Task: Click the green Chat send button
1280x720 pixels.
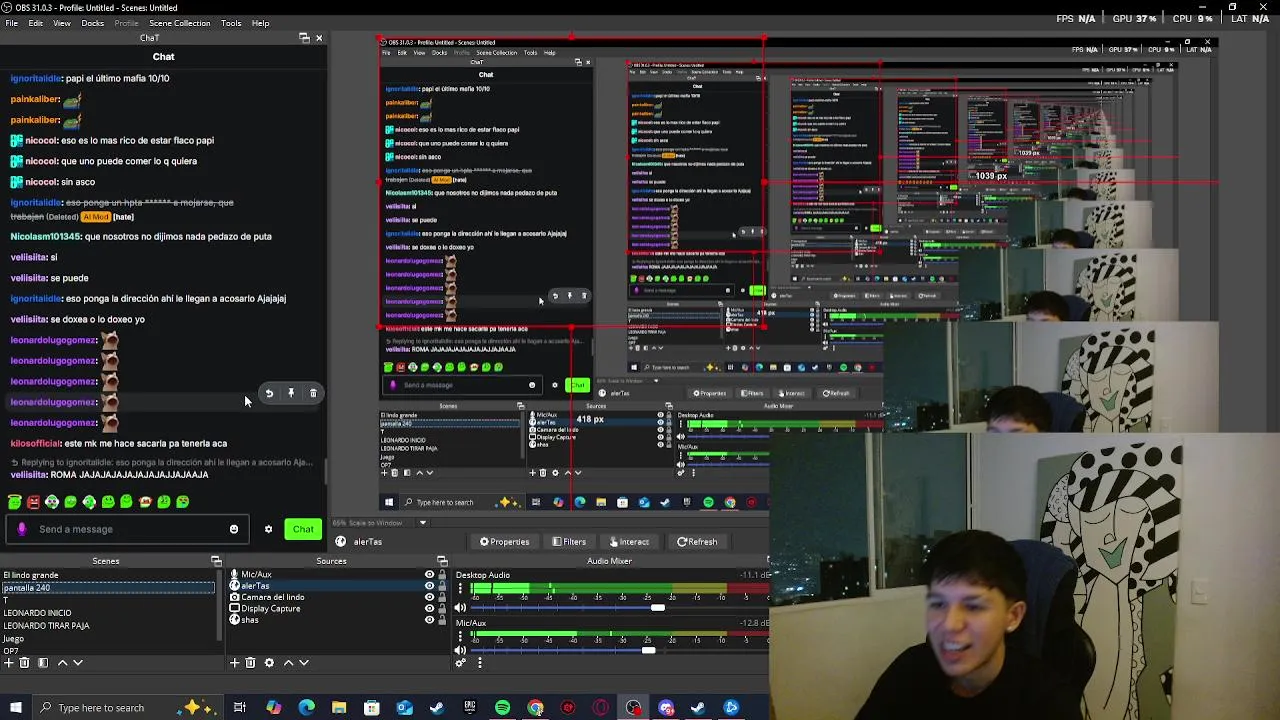Action: (303, 529)
